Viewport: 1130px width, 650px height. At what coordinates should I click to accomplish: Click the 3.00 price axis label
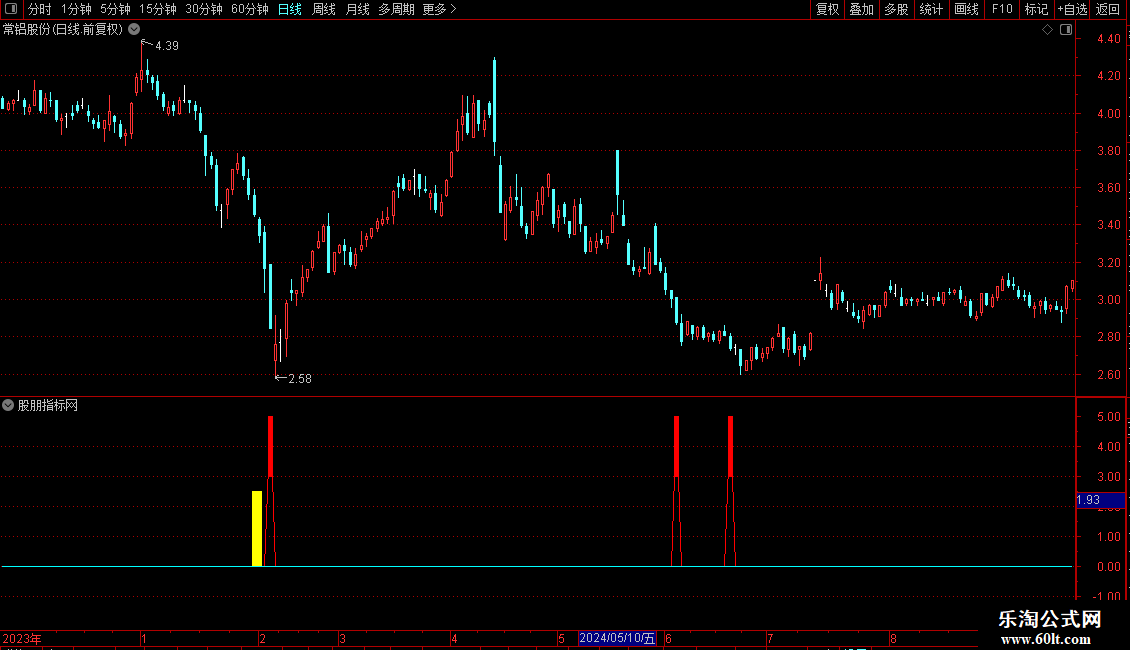click(1108, 300)
